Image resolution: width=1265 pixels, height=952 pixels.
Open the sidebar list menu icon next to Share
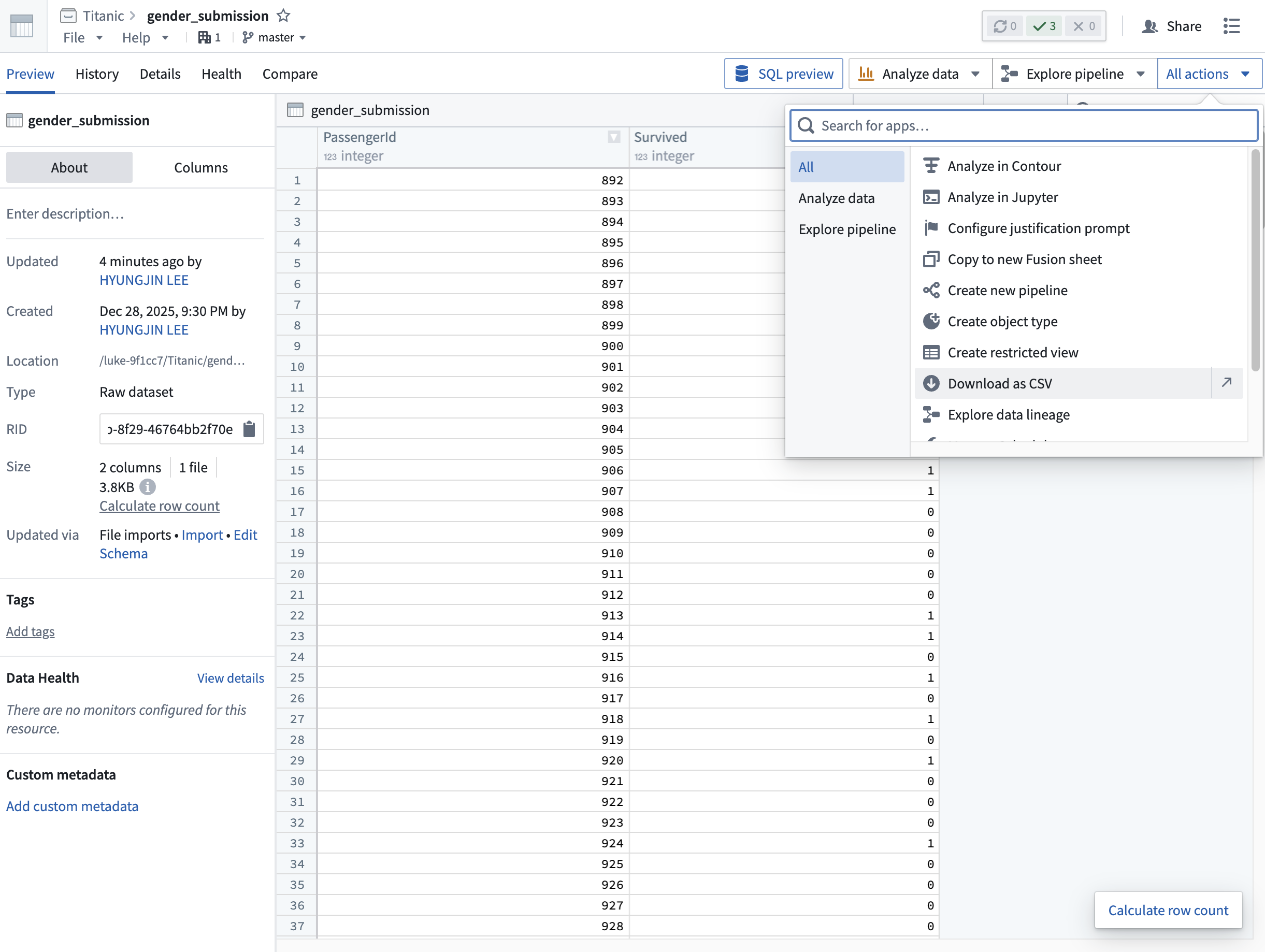point(1231,26)
